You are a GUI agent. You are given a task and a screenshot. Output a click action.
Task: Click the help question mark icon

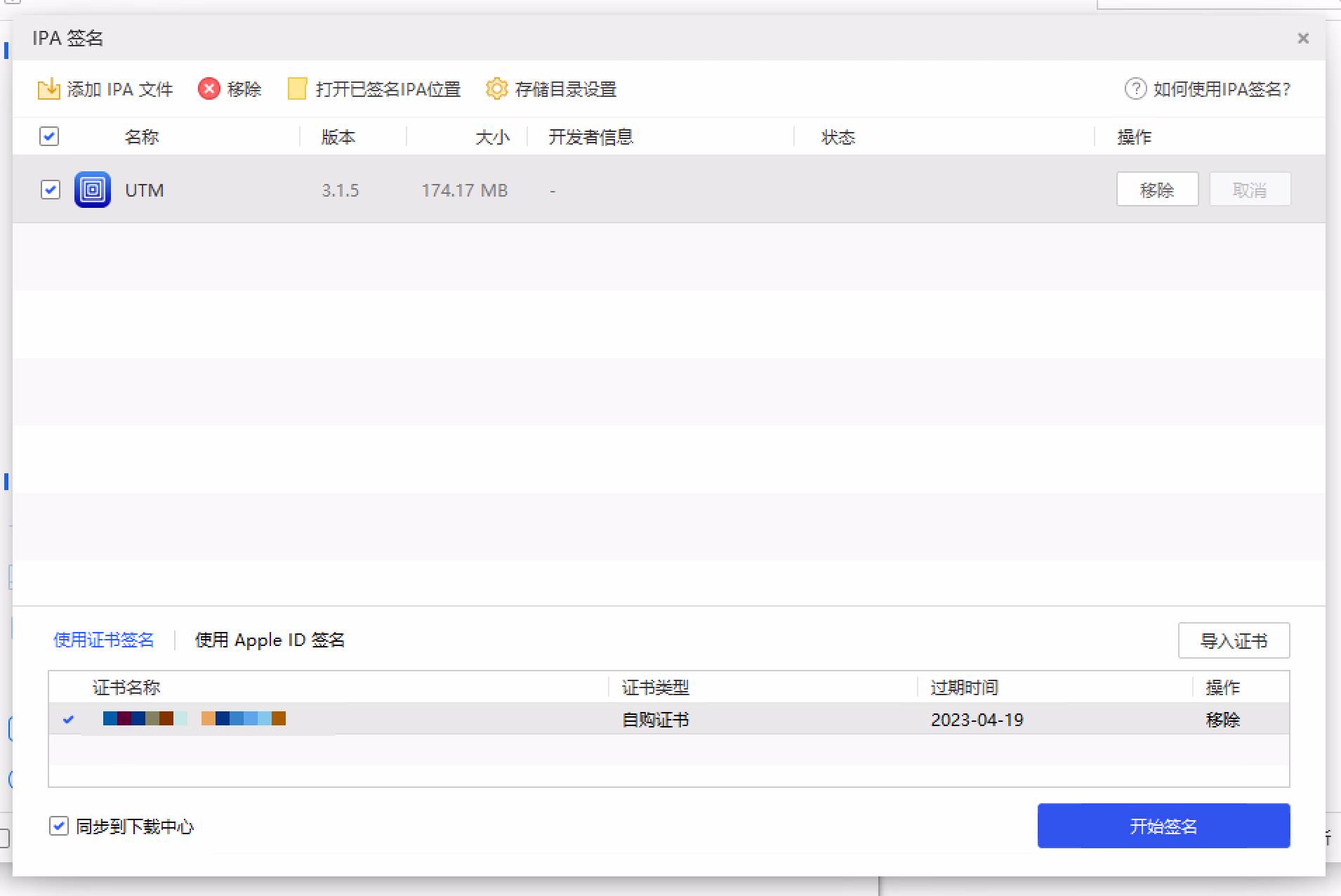coord(1135,89)
